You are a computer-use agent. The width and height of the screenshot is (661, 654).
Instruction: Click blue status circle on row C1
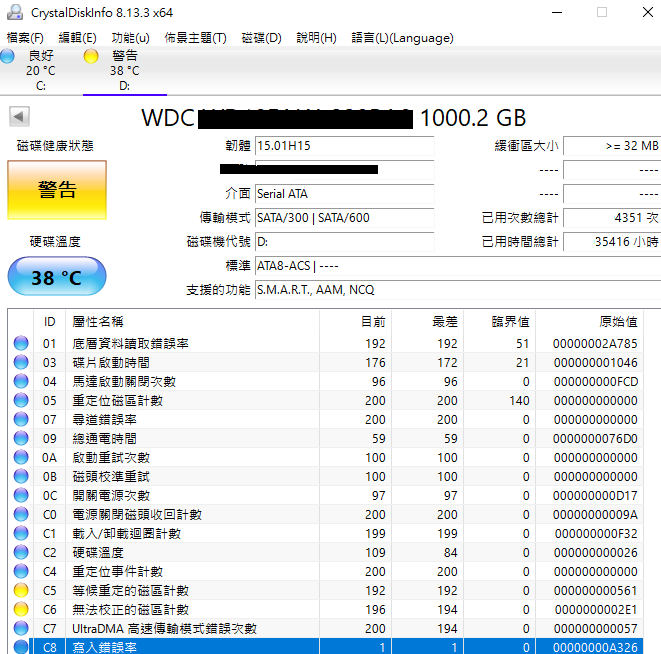click(x=21, y=533)
